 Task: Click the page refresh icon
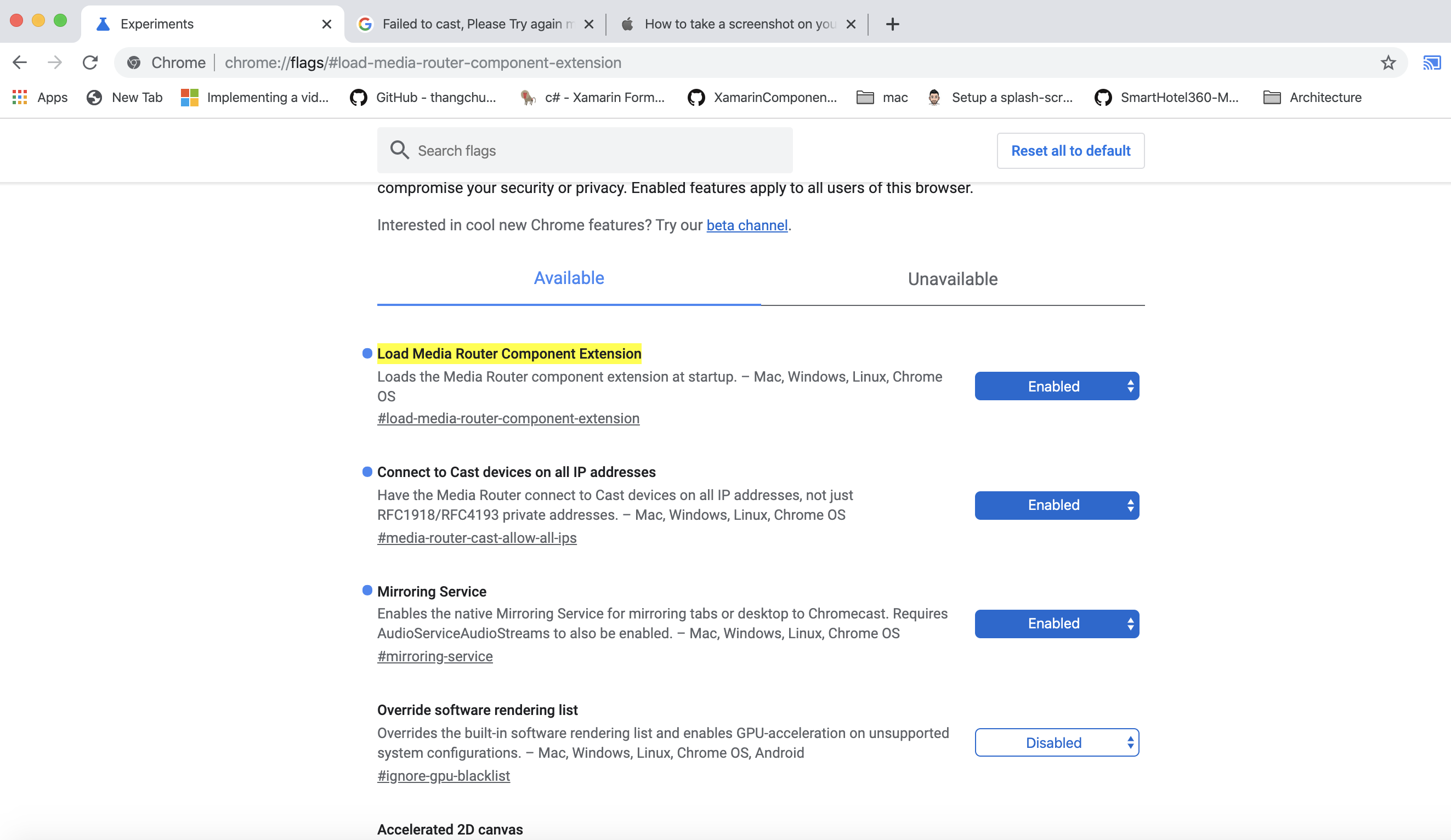(x=90, y=62)
